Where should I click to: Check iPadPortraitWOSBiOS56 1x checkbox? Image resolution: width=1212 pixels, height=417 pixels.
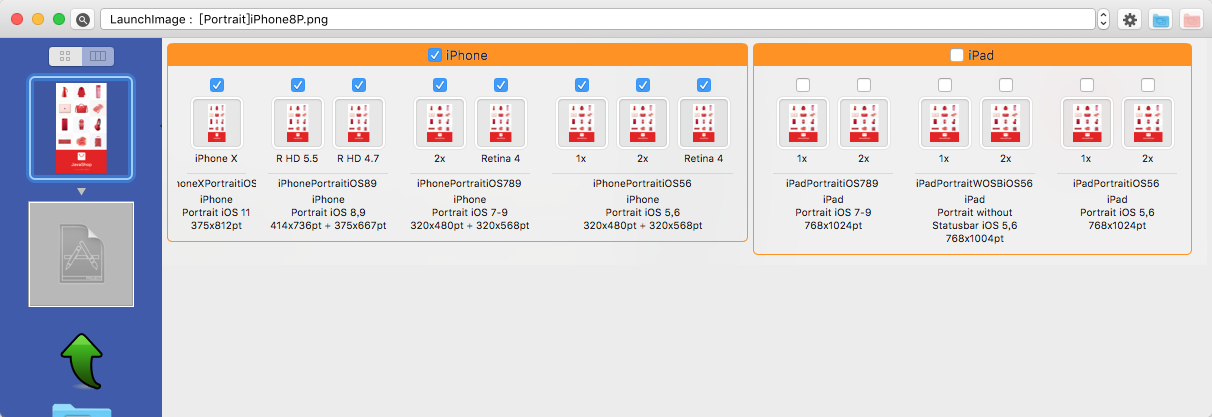point(944,85)
